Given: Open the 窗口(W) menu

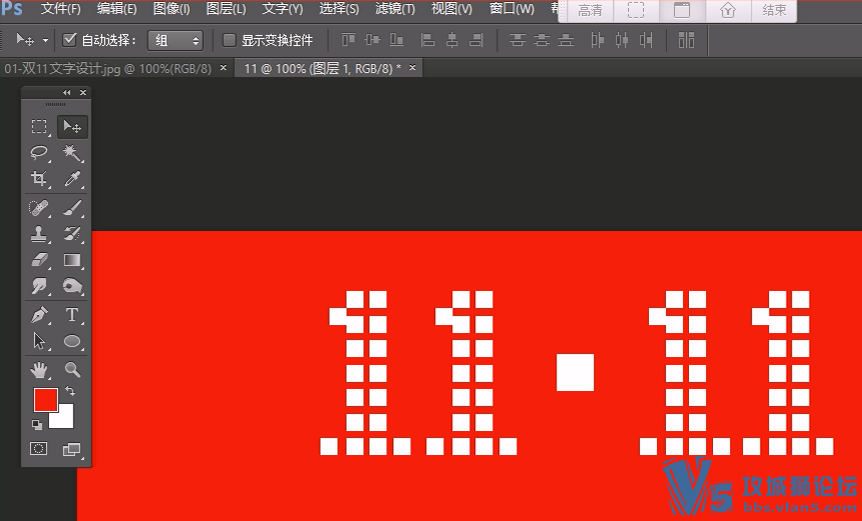Looking at the screenshot, I should 511,9.
